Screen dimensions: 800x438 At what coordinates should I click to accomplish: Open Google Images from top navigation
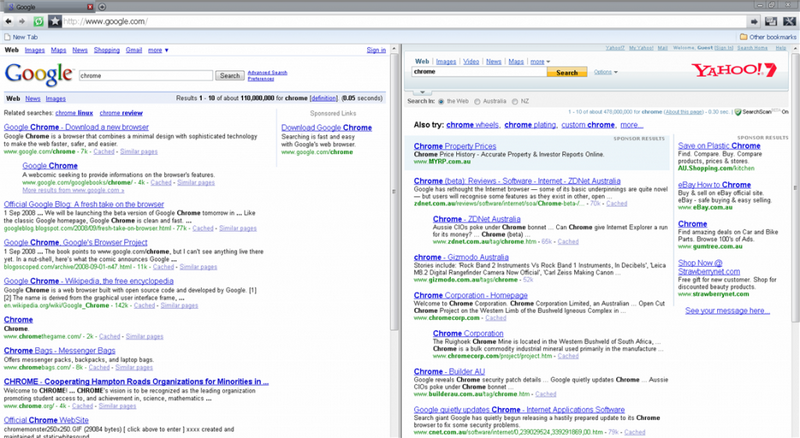pyautogui.click(x=35, y=50)
